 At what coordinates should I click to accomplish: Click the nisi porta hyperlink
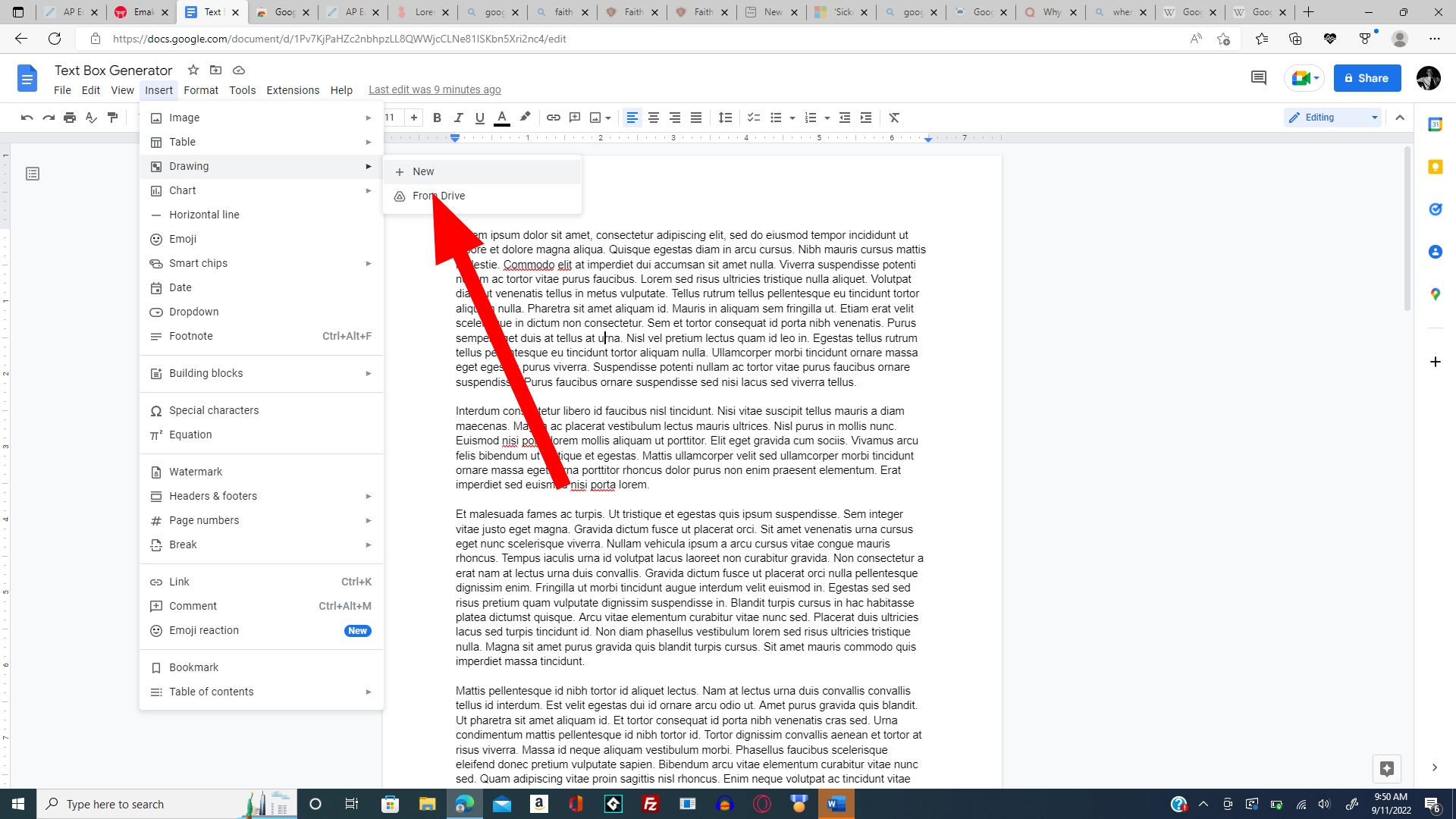592,485
